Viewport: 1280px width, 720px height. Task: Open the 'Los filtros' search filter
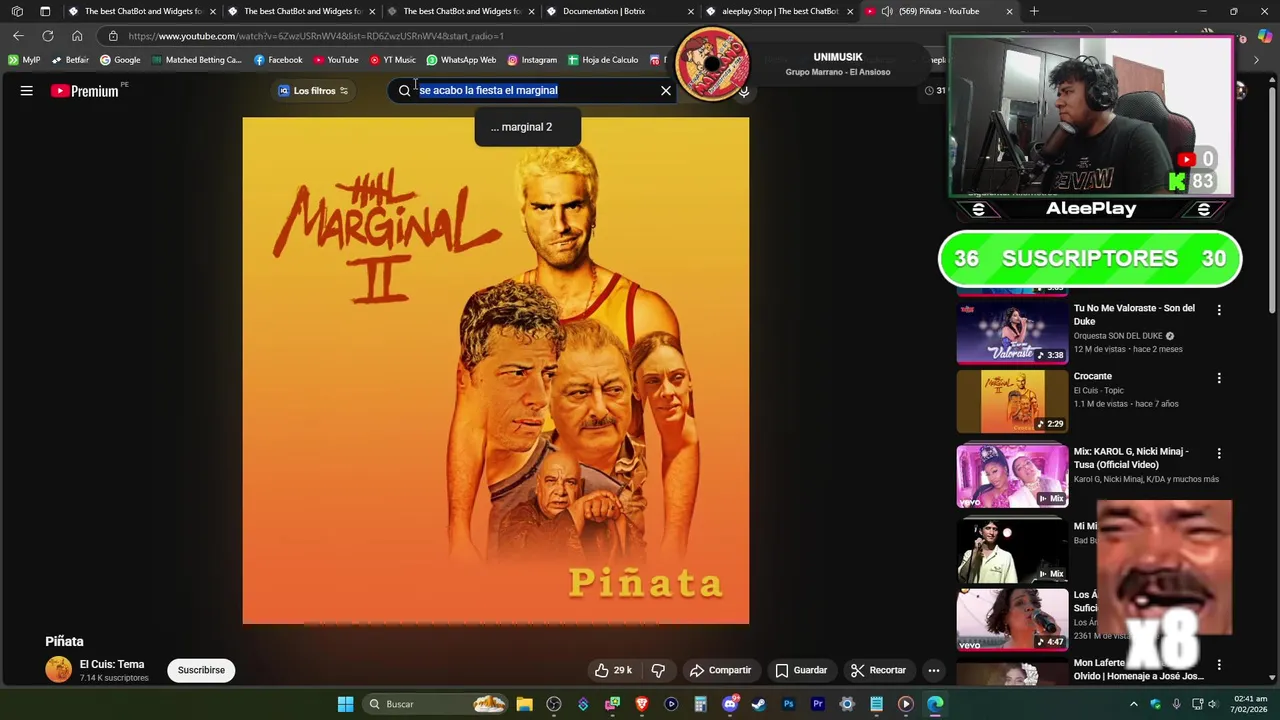coord(313,91)
